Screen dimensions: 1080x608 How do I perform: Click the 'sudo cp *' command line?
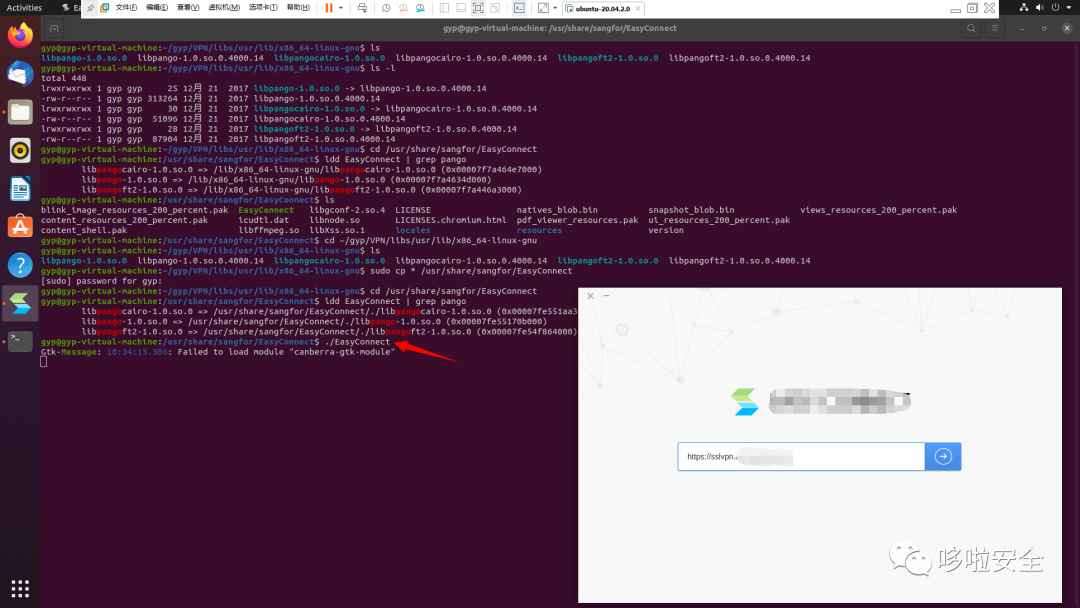(x=471, y=271)
